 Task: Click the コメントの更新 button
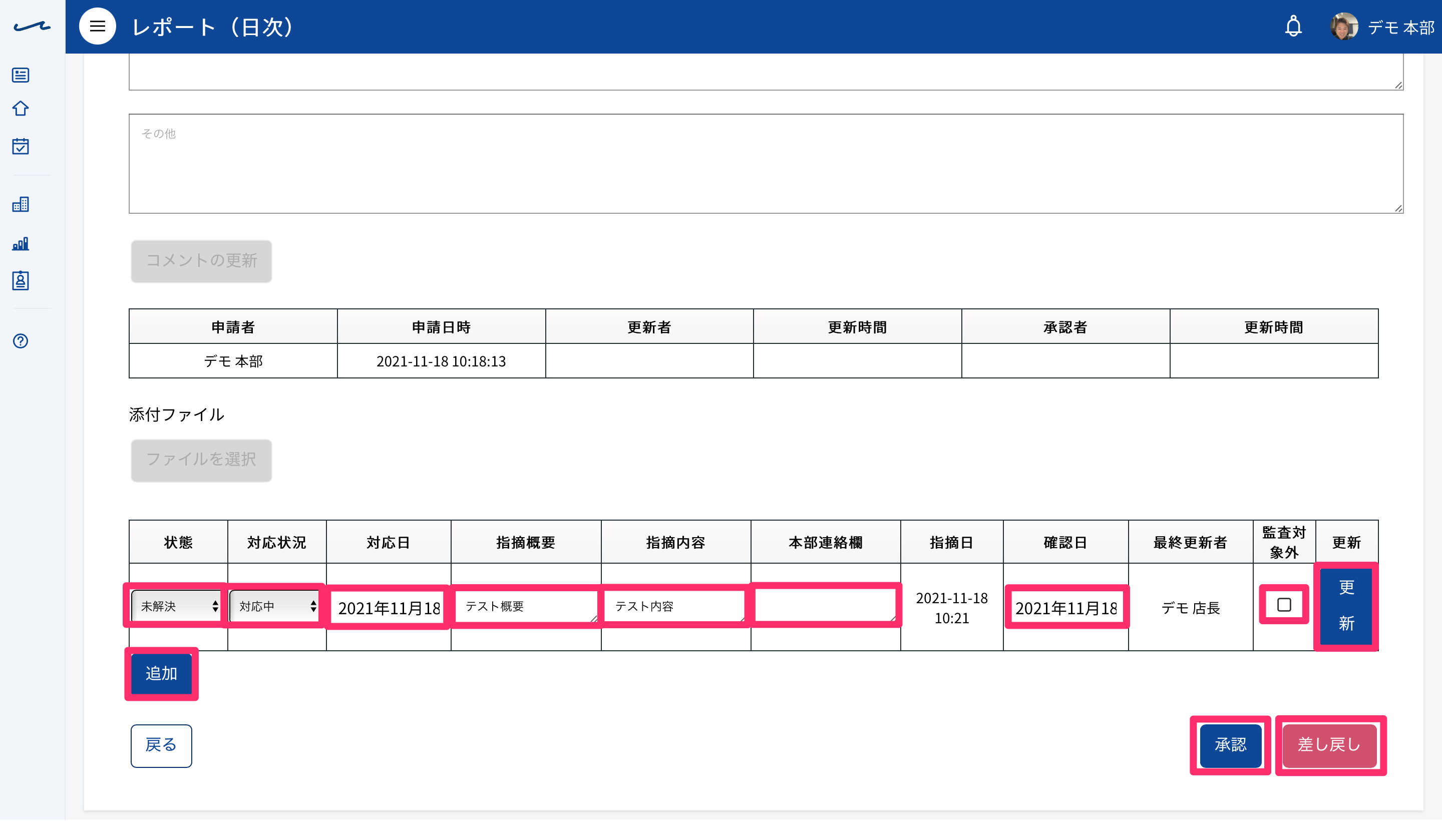pos(201,261)
